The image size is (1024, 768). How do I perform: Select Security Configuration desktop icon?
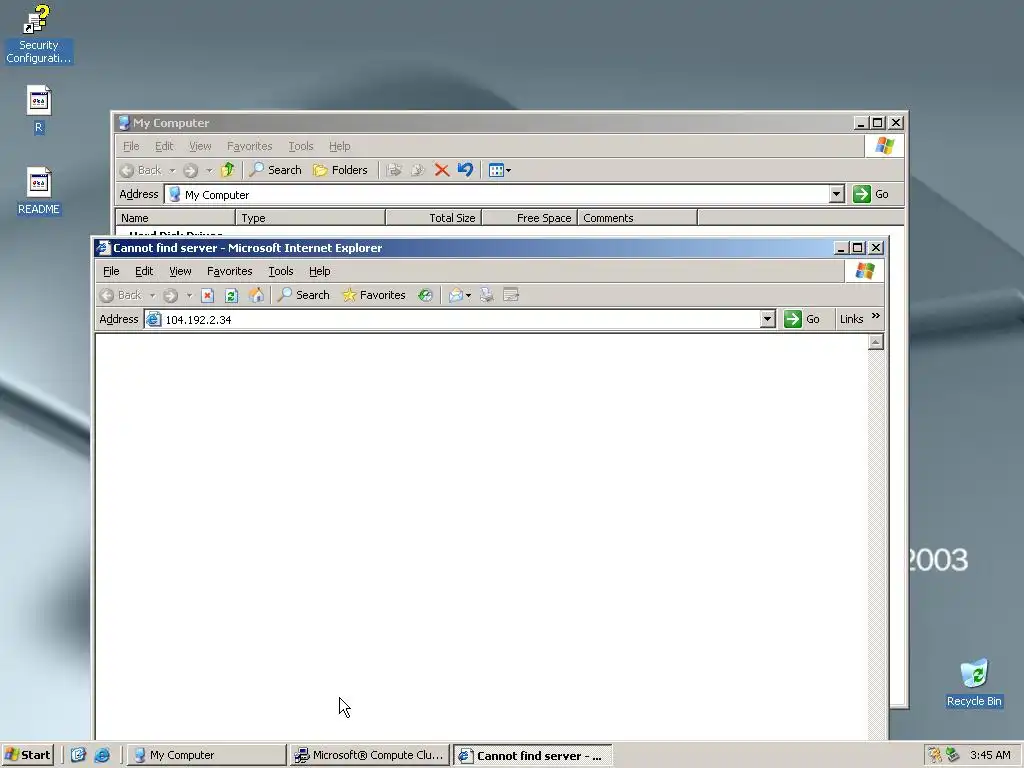[x=38, y=34]
